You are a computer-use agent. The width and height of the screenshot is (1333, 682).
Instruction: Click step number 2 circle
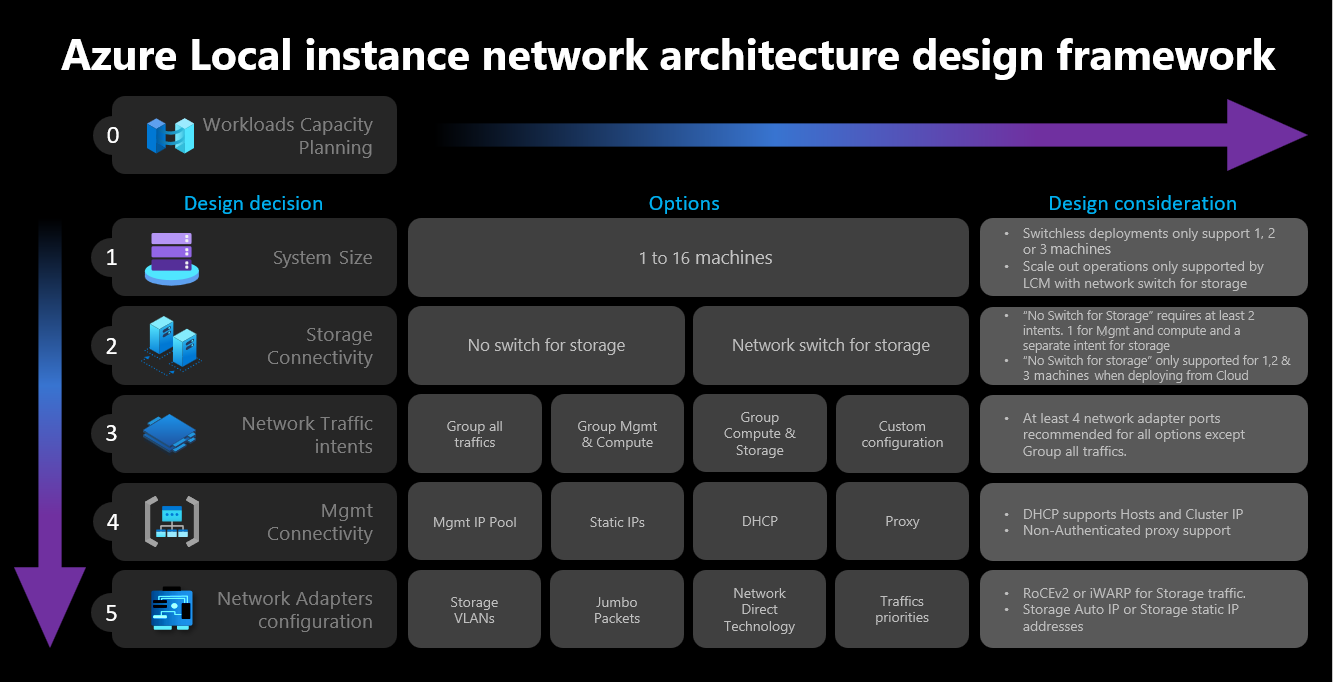113,346
